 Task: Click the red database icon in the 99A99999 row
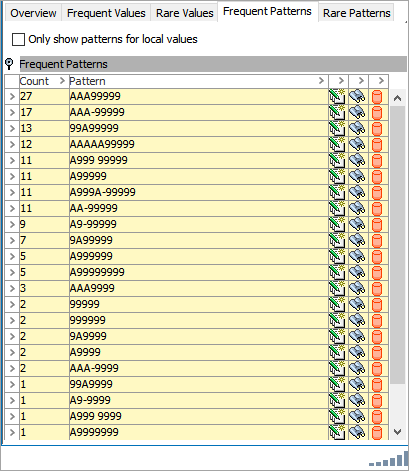pyautogui.click(x=377, y=129)
